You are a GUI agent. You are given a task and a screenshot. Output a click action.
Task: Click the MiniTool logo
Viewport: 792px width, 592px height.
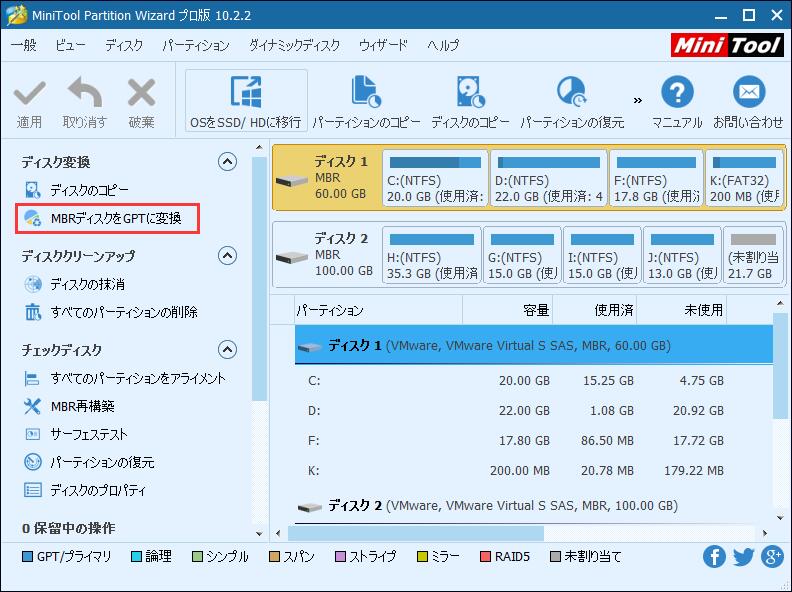[727, 45]
